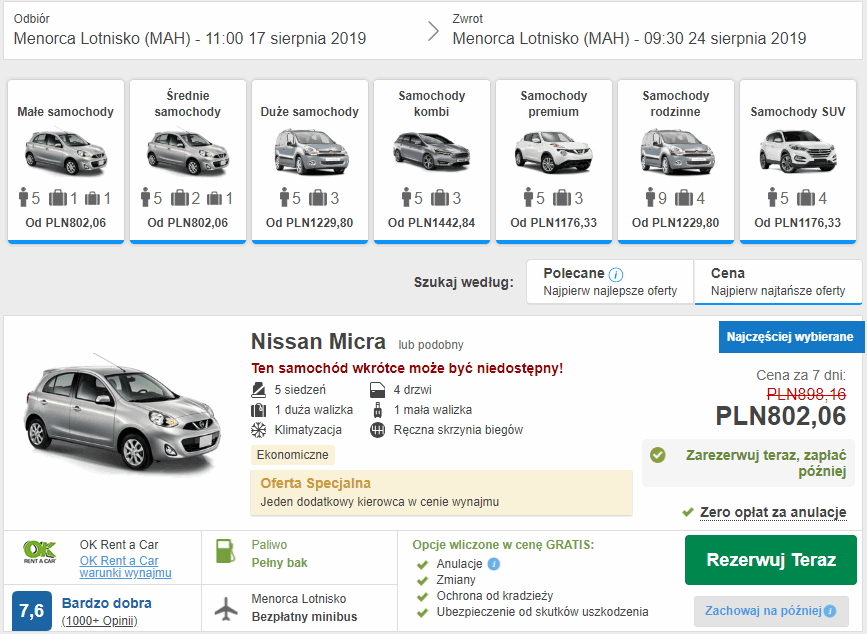The width and height of the screenshot is (867, 634).
Task: Click the Nissan Micra title
Action: 318,342
